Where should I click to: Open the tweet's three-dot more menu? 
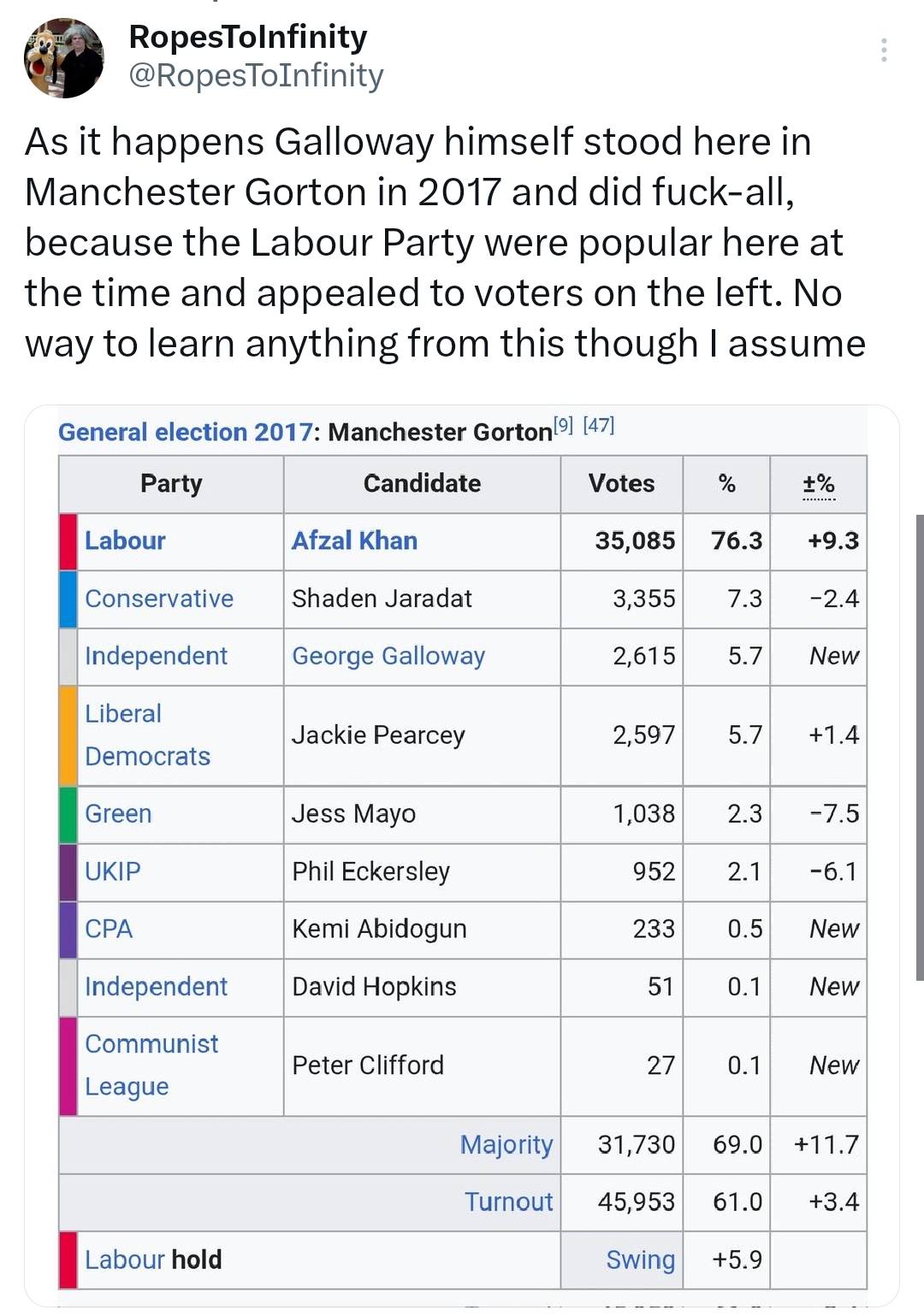click(x=884, y=50)
